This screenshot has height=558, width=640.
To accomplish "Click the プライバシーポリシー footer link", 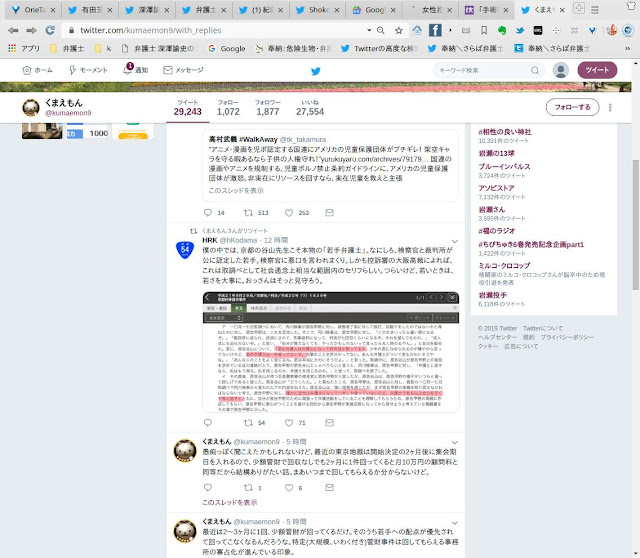I will (567, 337).
